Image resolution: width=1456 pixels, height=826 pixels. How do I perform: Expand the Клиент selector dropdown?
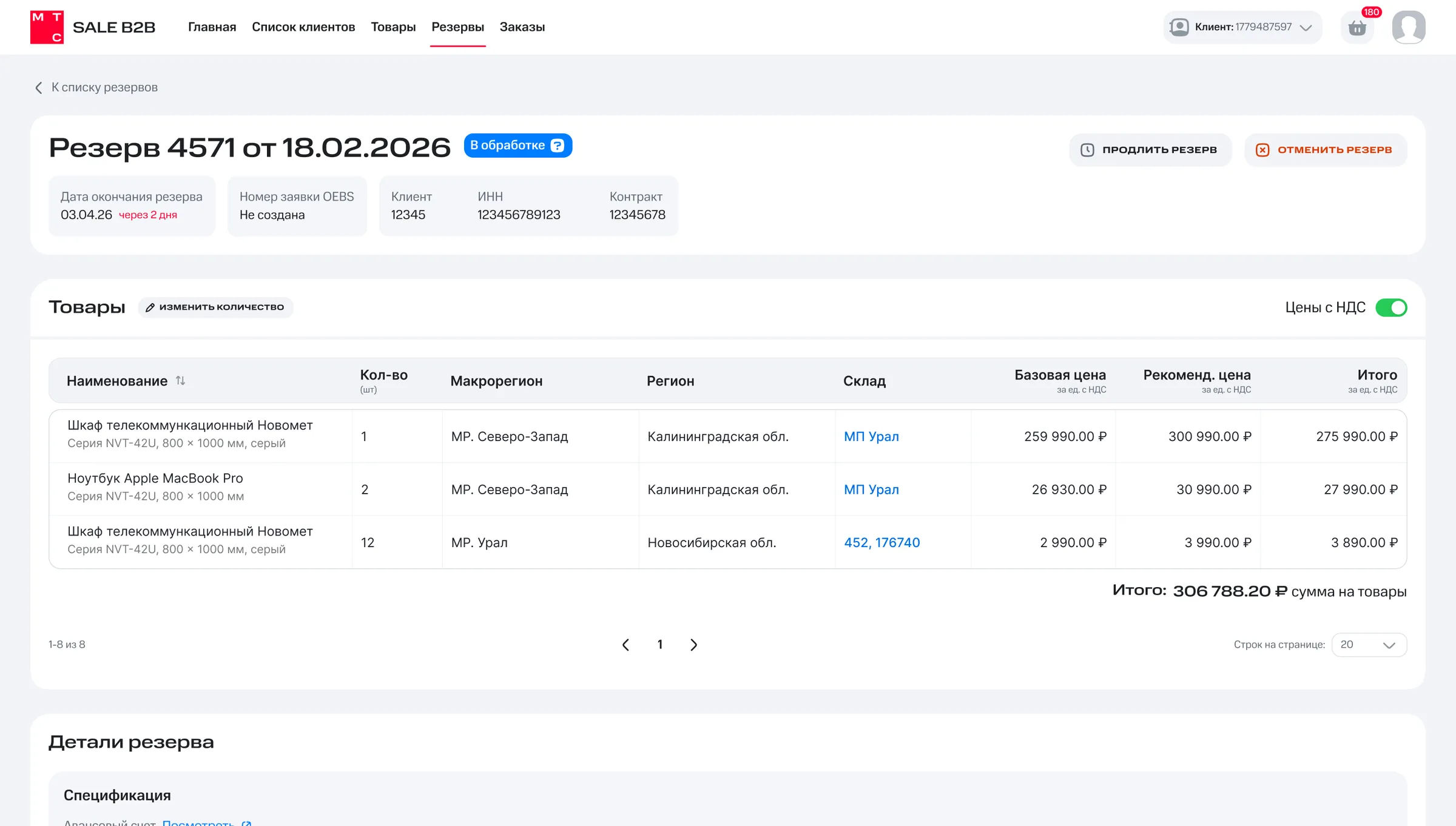point(1243,27)
